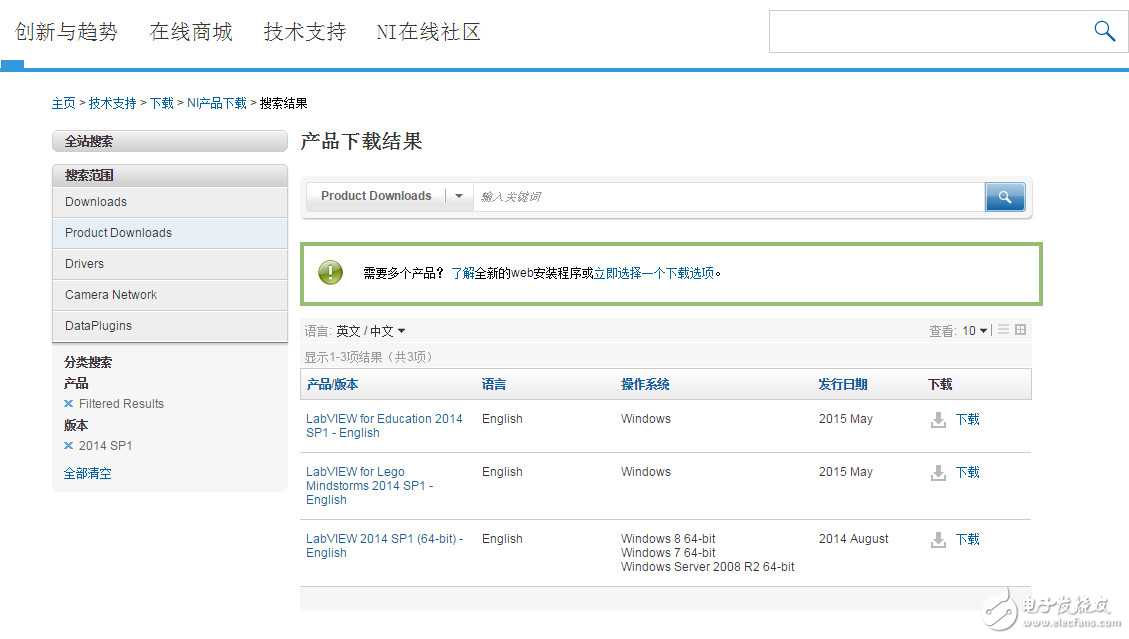Open LabVIEW for Lego Mindstorms 2014 SP1 link

369,486
